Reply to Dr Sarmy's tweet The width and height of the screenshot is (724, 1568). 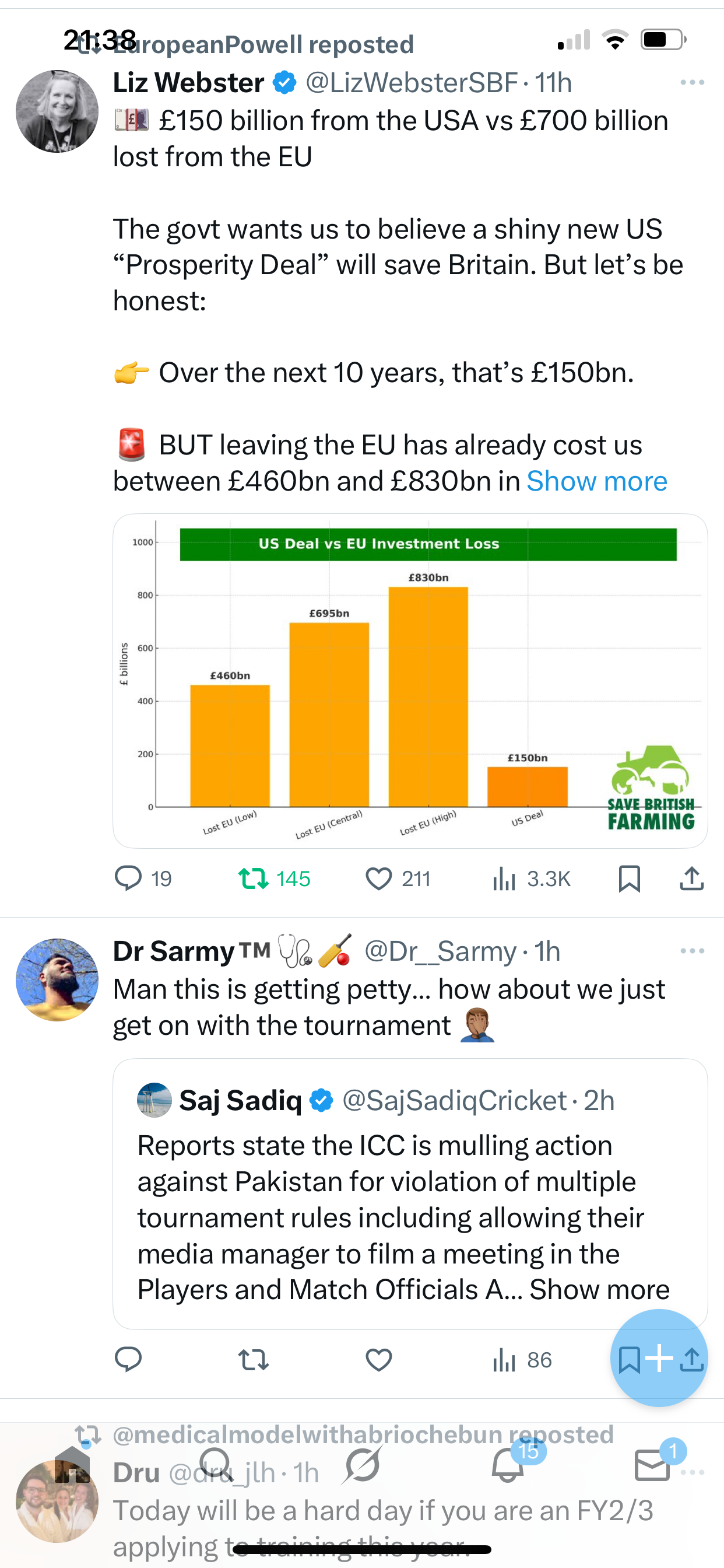128,1359
